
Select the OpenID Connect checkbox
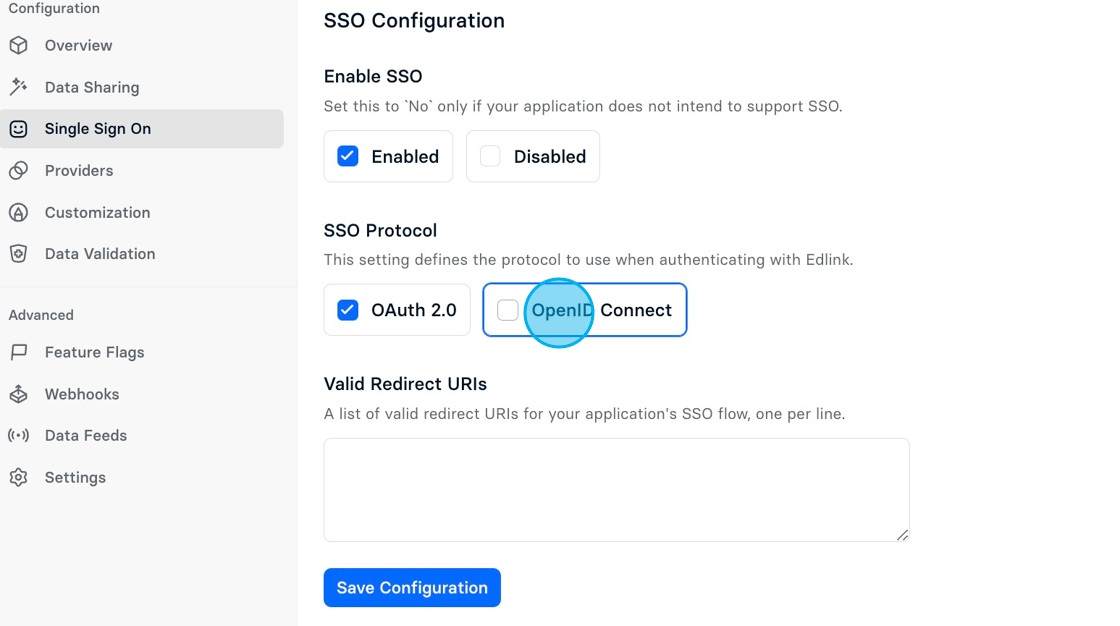[x=507, y=310]
